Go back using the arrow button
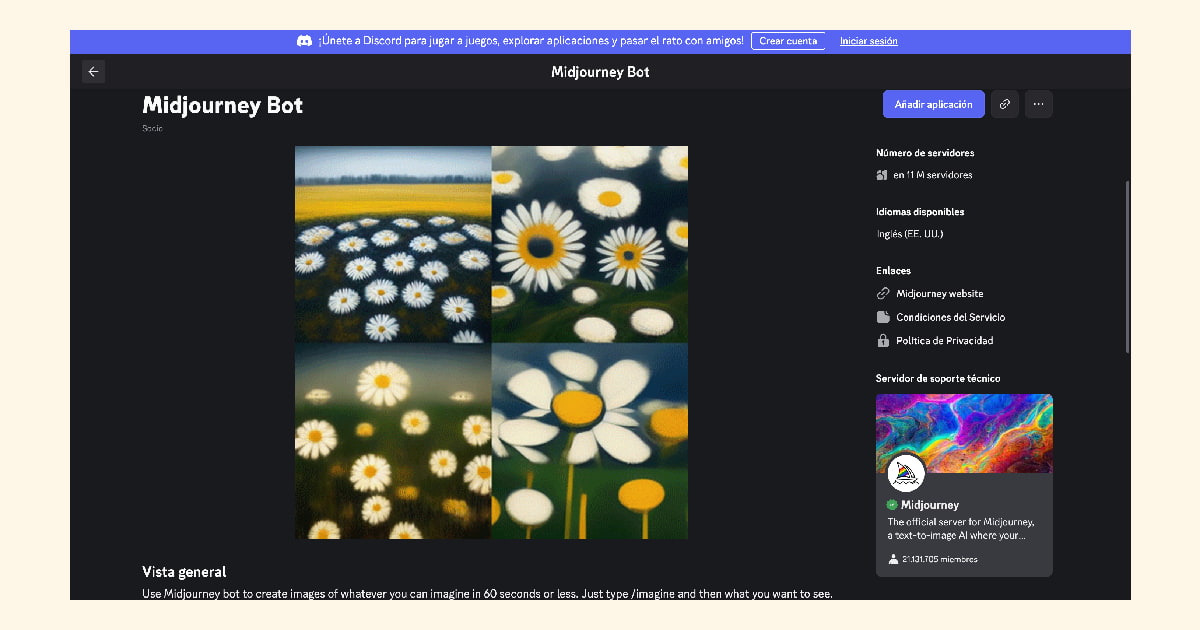This screenshot has width=1200, height=630. (x=93, y=72)
